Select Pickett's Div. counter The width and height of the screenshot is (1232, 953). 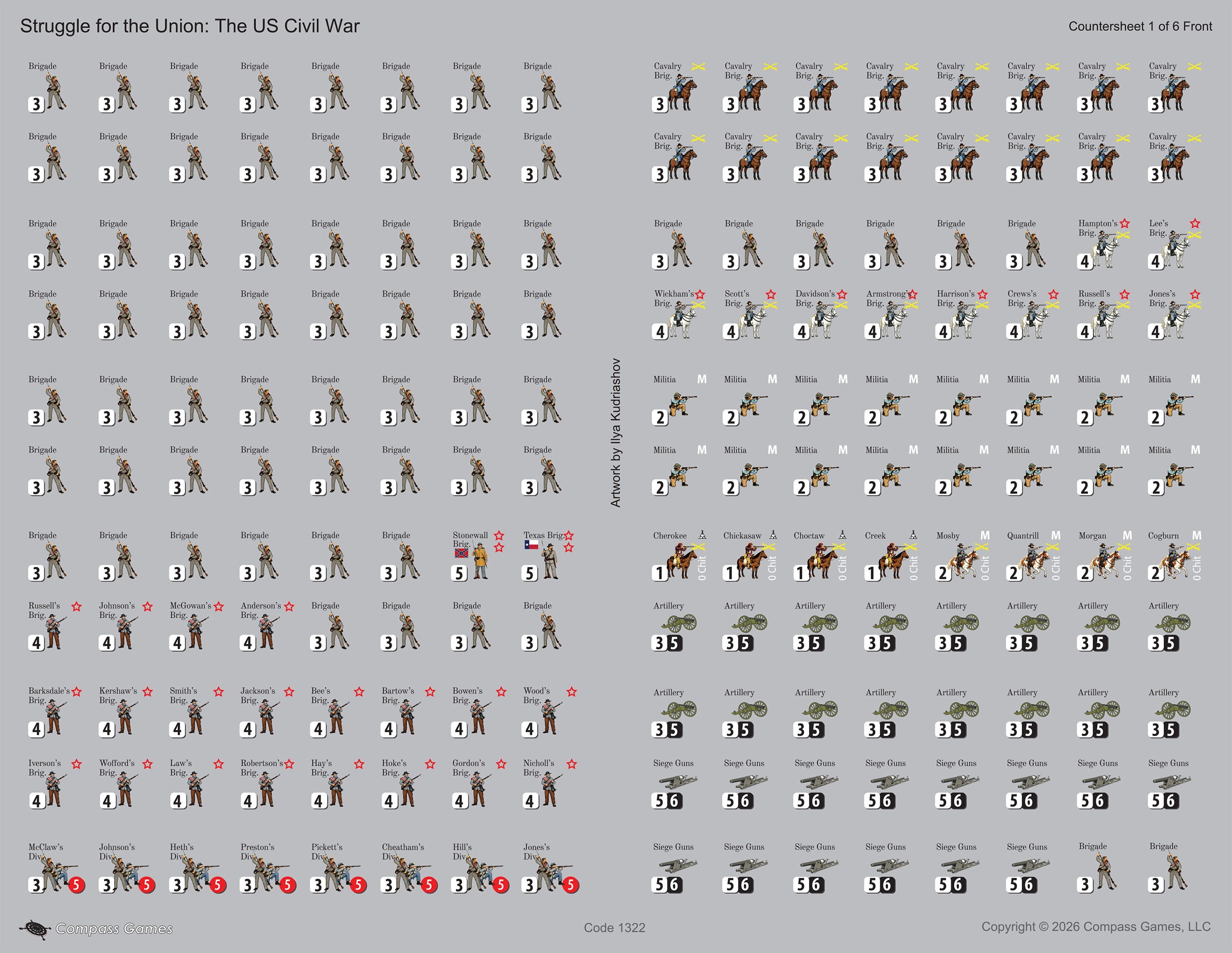click(338, 868)
